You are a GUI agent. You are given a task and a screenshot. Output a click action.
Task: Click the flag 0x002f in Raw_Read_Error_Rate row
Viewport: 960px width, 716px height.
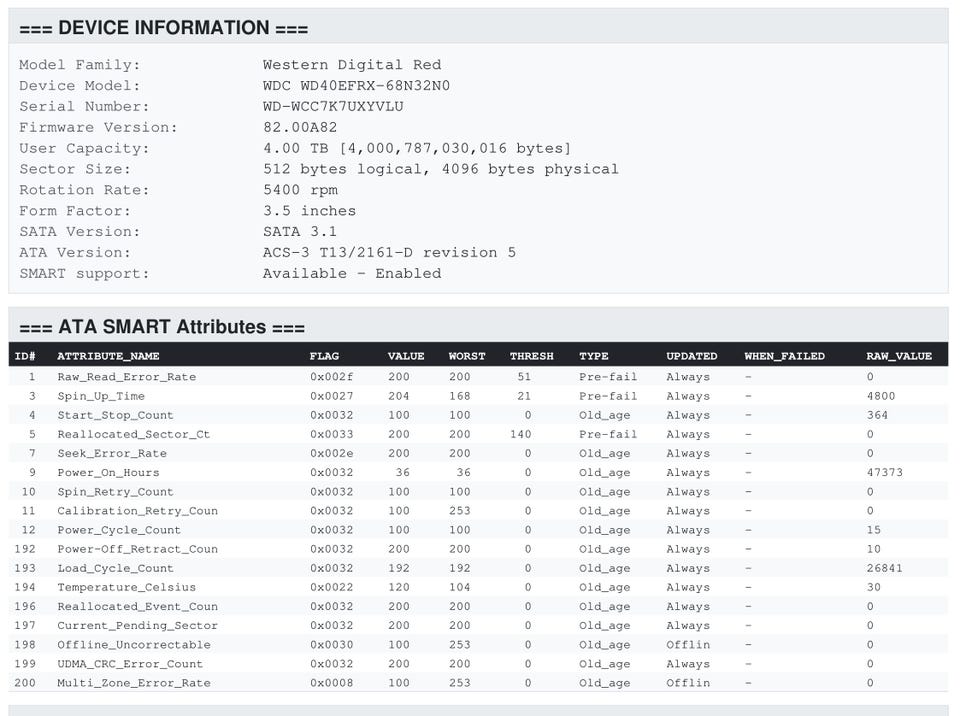[331, 377]
